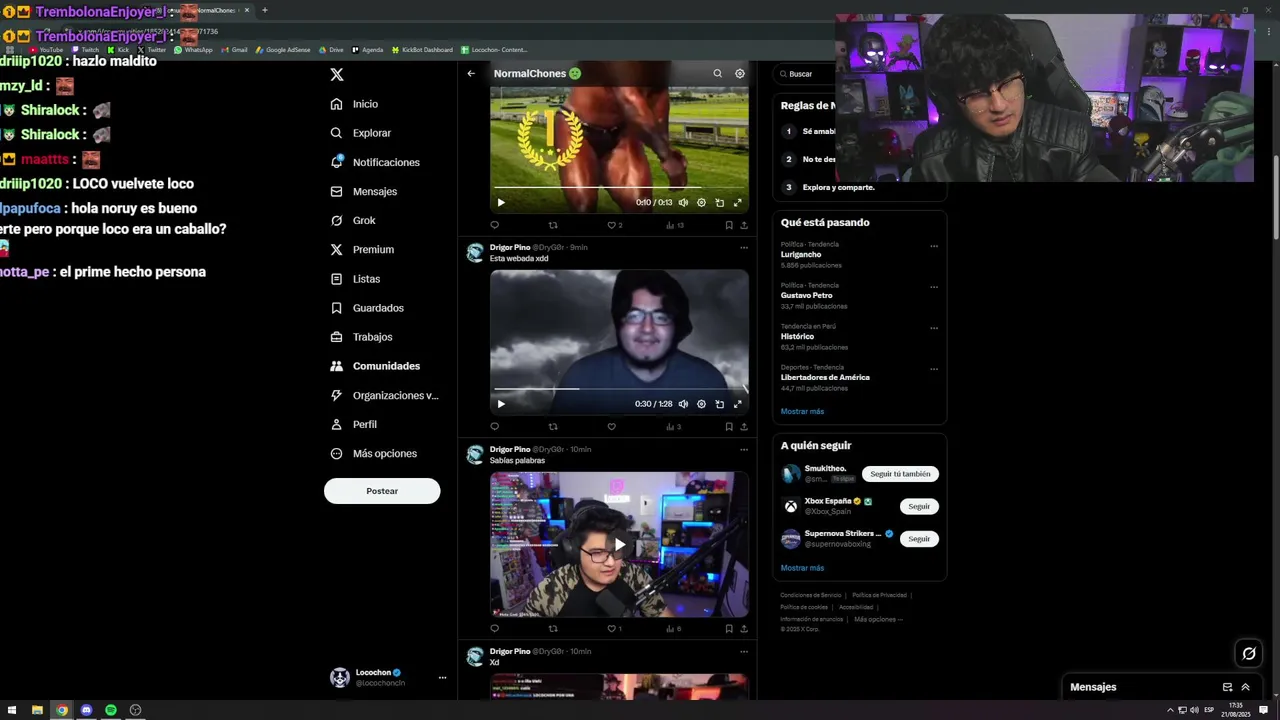Open more options on 'Esta webada xdd' post
This screenshot has height=720, width=1280.
coord(743,247)
